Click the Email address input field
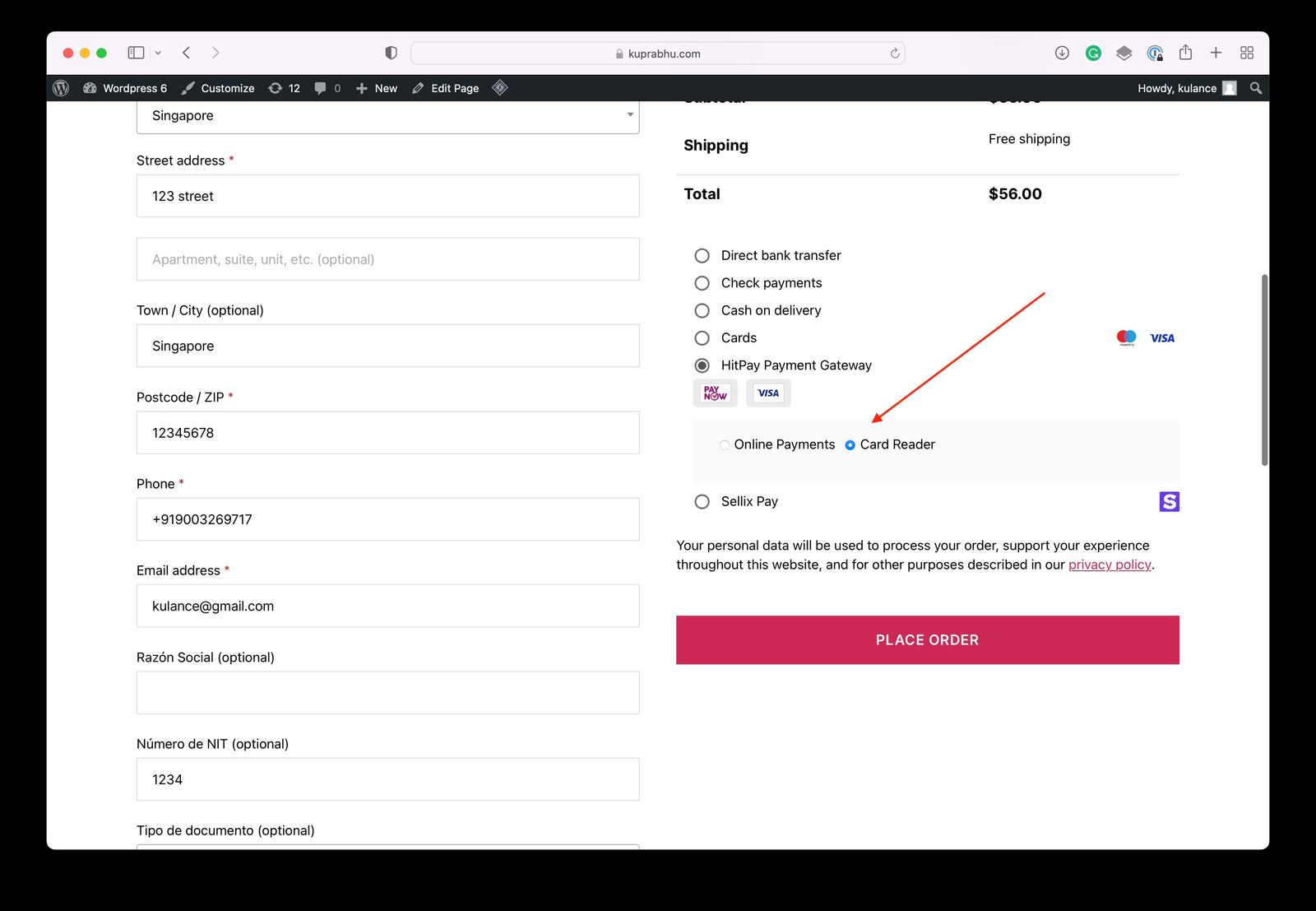Viewport: 1316px width, 911px height. click(x=387, y=606)
